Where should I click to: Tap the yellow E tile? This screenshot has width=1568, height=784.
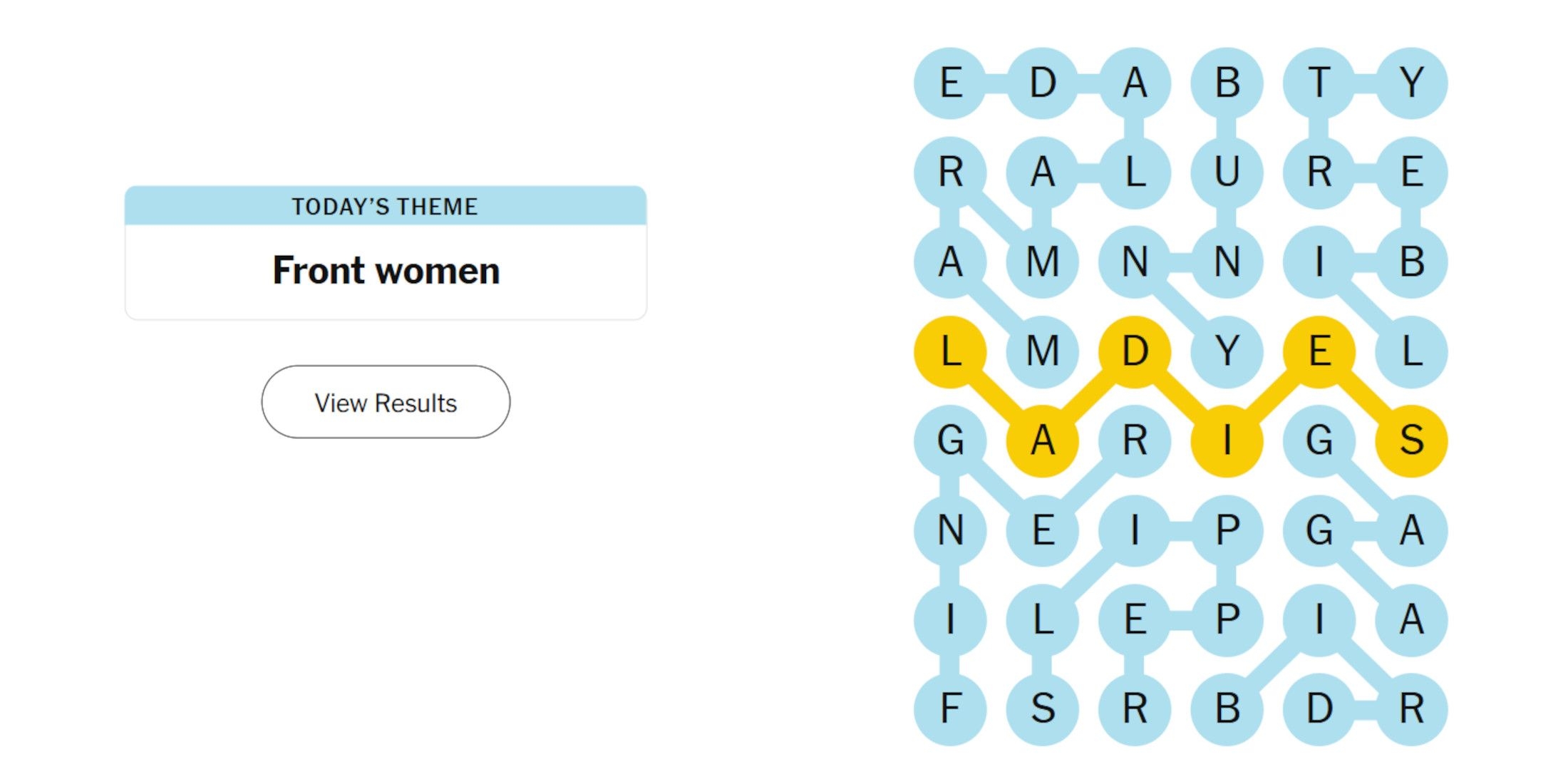[x=1319, y=351]
